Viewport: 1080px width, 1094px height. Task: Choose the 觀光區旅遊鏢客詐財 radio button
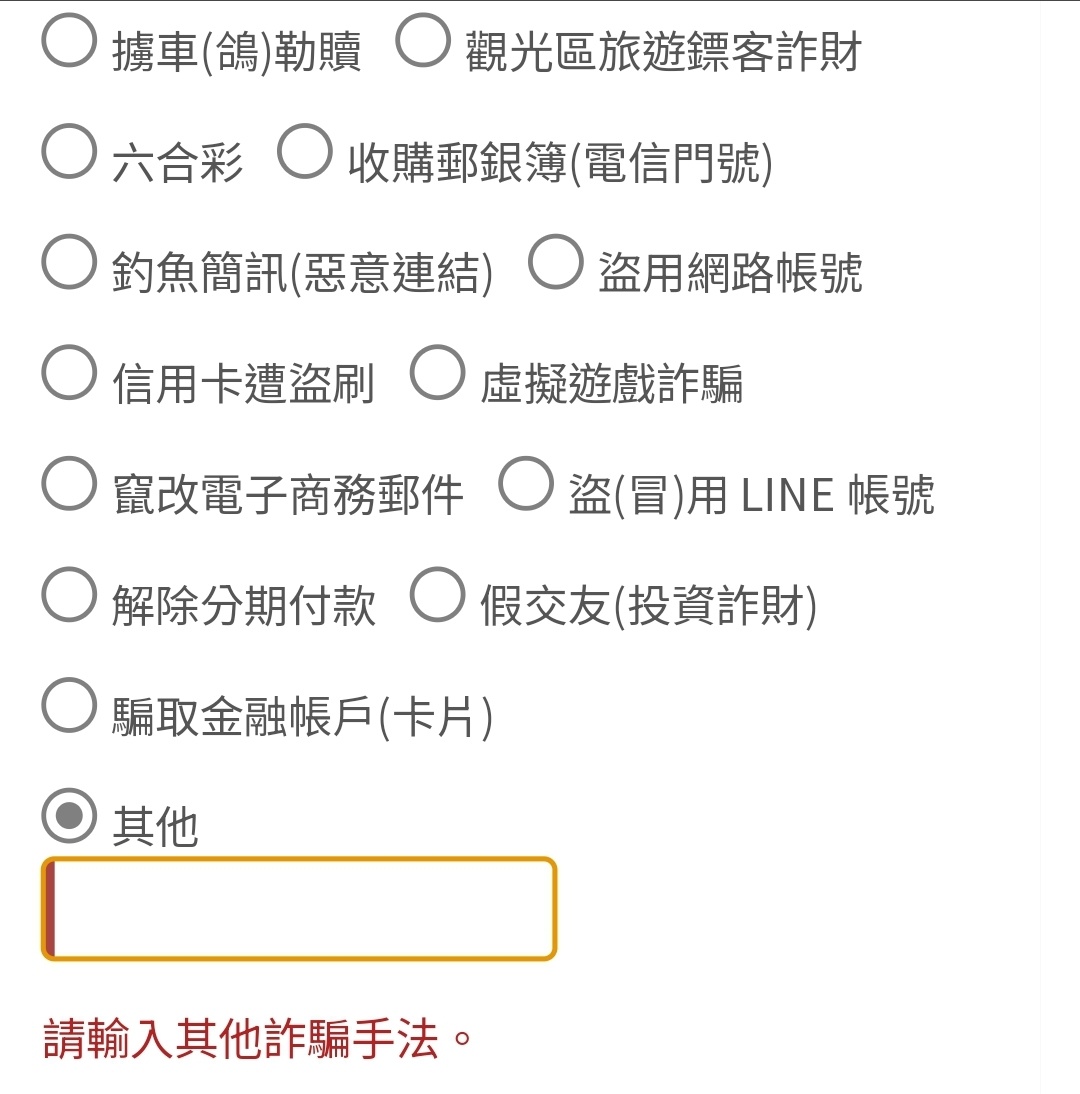(423, 40)
